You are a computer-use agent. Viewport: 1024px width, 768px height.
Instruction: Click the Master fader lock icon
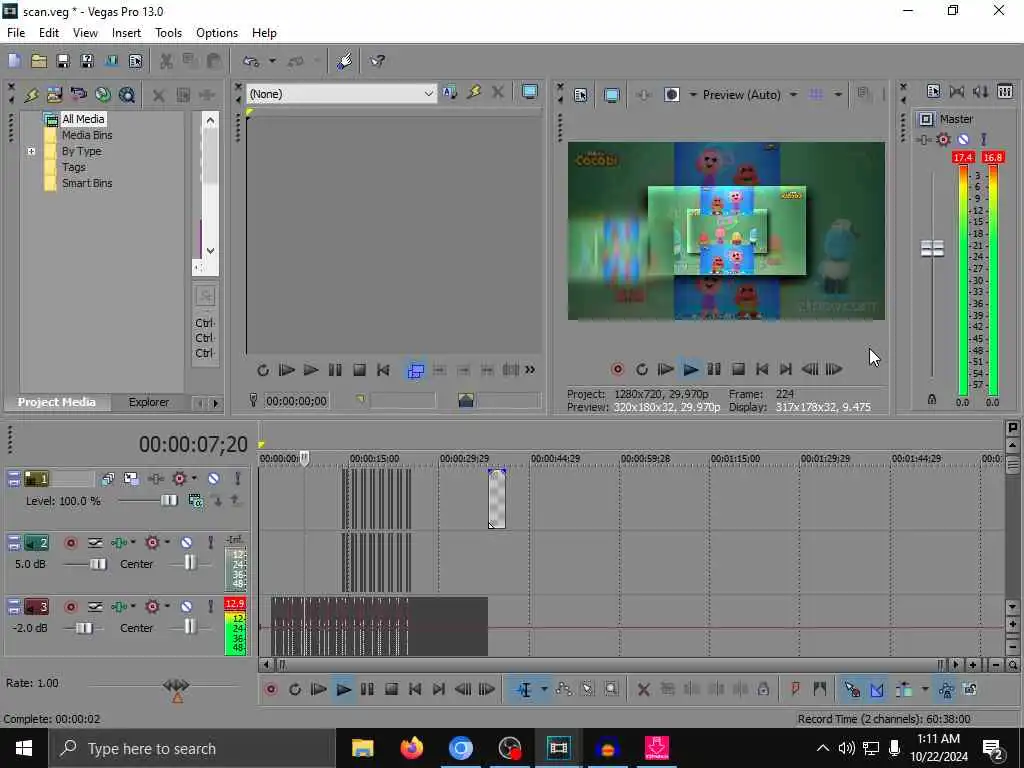[932, 399]
